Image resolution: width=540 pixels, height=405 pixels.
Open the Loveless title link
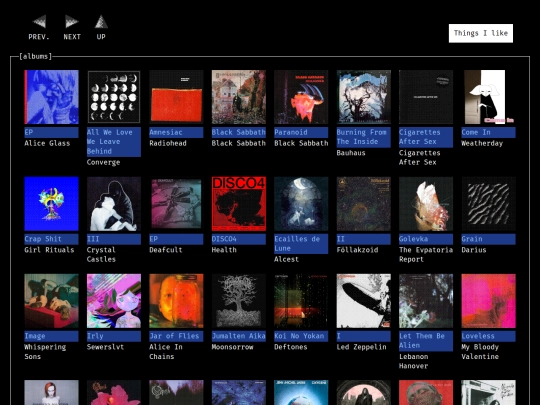tap(488, 336)
